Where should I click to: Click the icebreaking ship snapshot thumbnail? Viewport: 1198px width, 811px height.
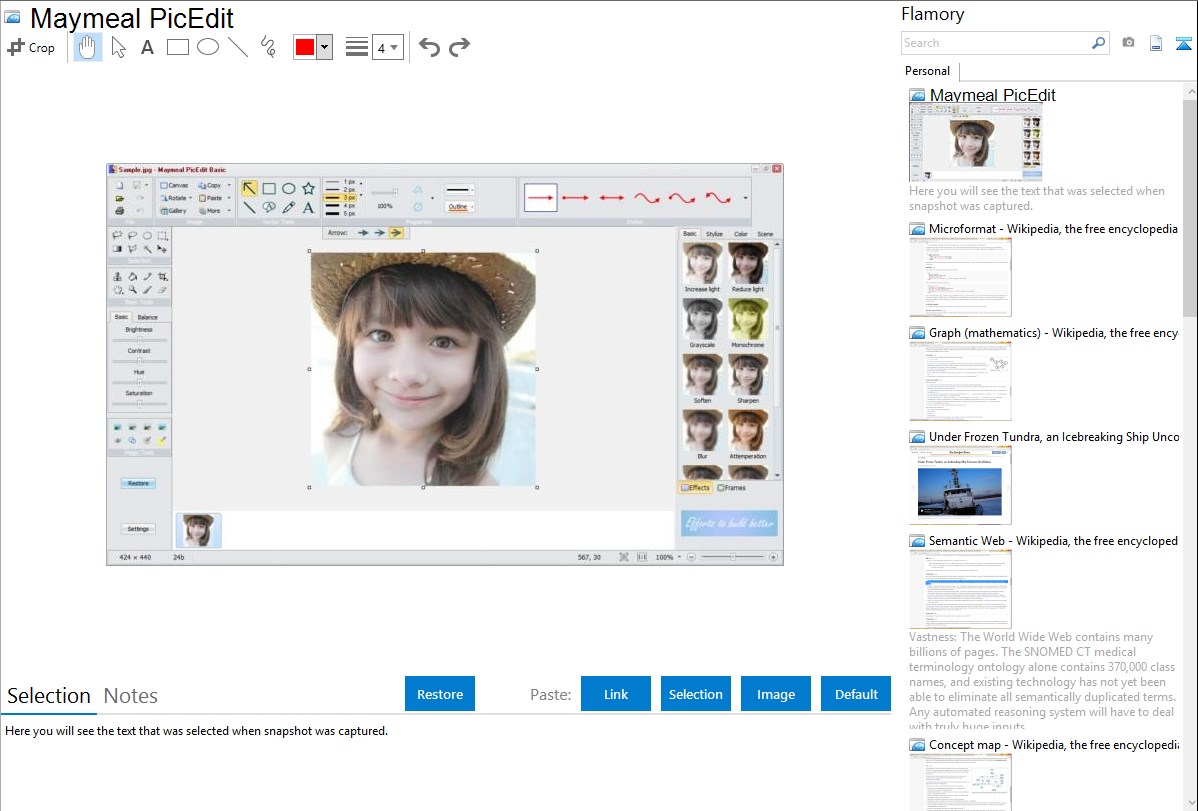pos(960,485)
